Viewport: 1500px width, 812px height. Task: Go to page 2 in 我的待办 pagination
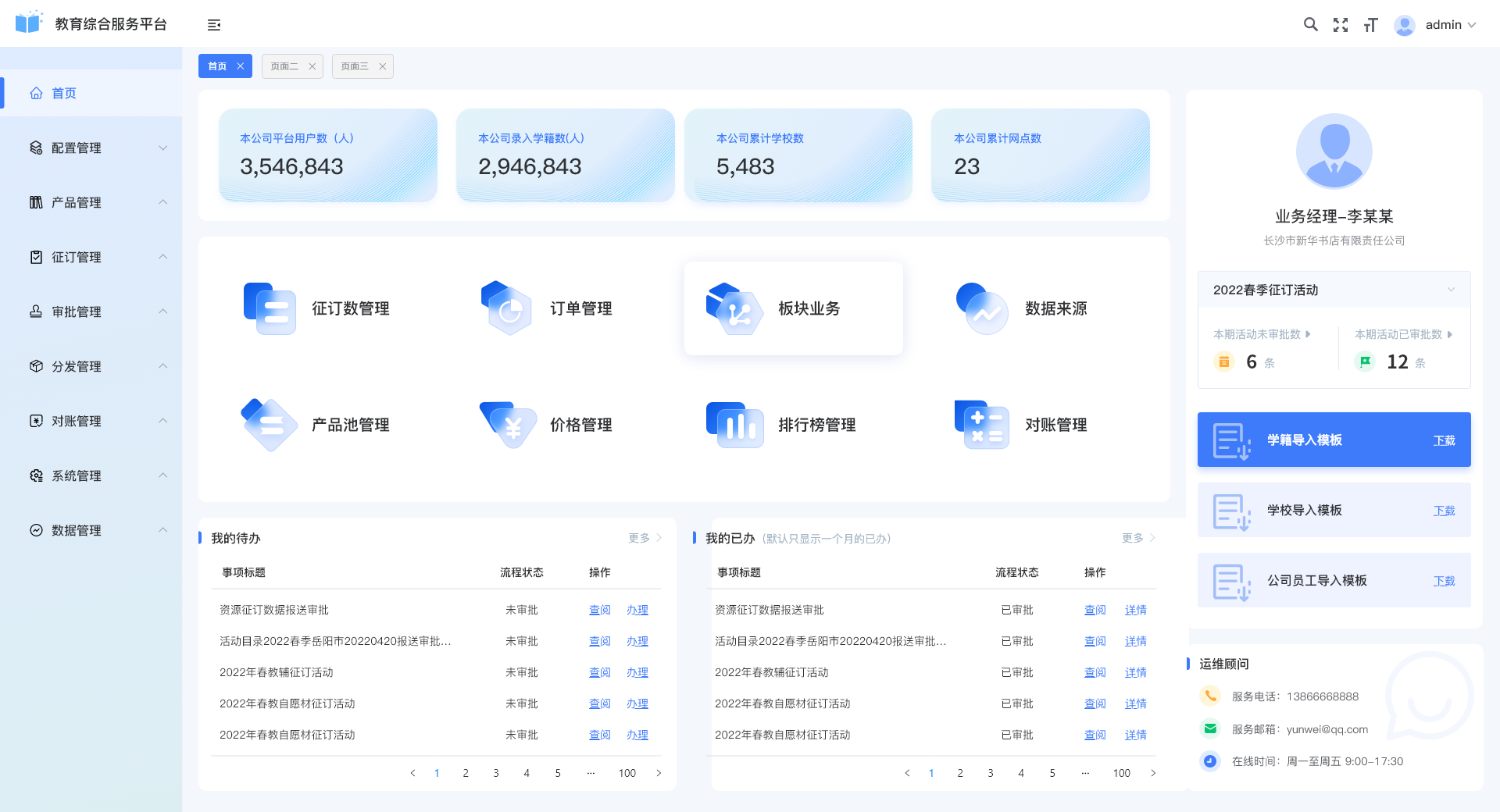pos(466,773)
